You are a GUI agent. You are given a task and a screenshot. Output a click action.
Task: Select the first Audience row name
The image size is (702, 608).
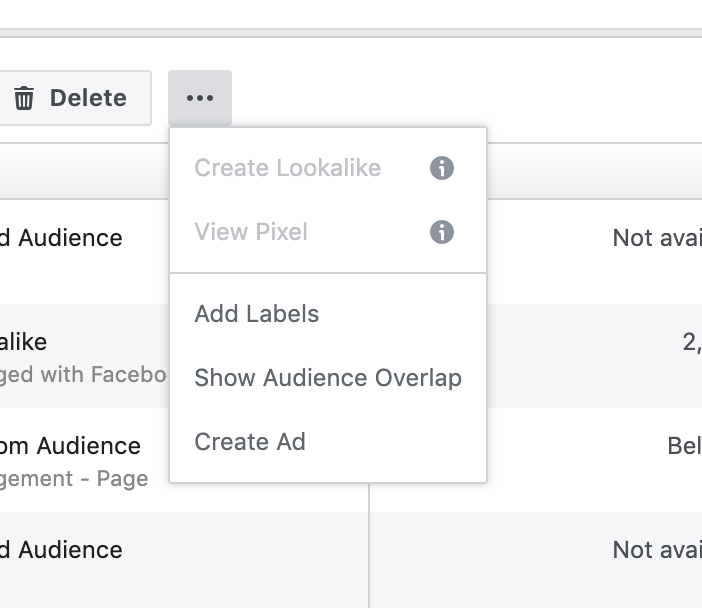pyautogui.click(x=62, y=238)
